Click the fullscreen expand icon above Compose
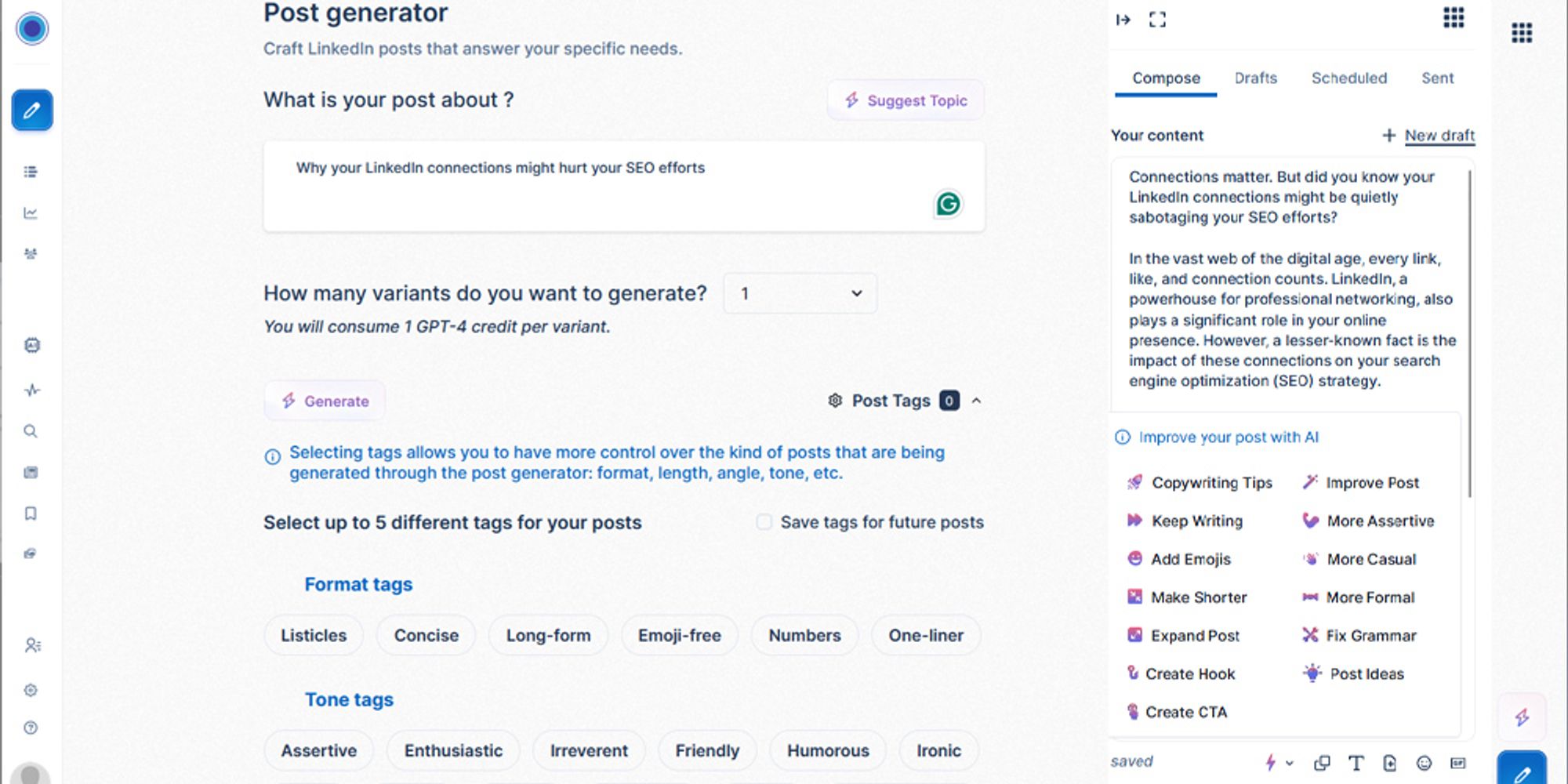Viewport: 1568px width, 784px height. click(1157, 20)
